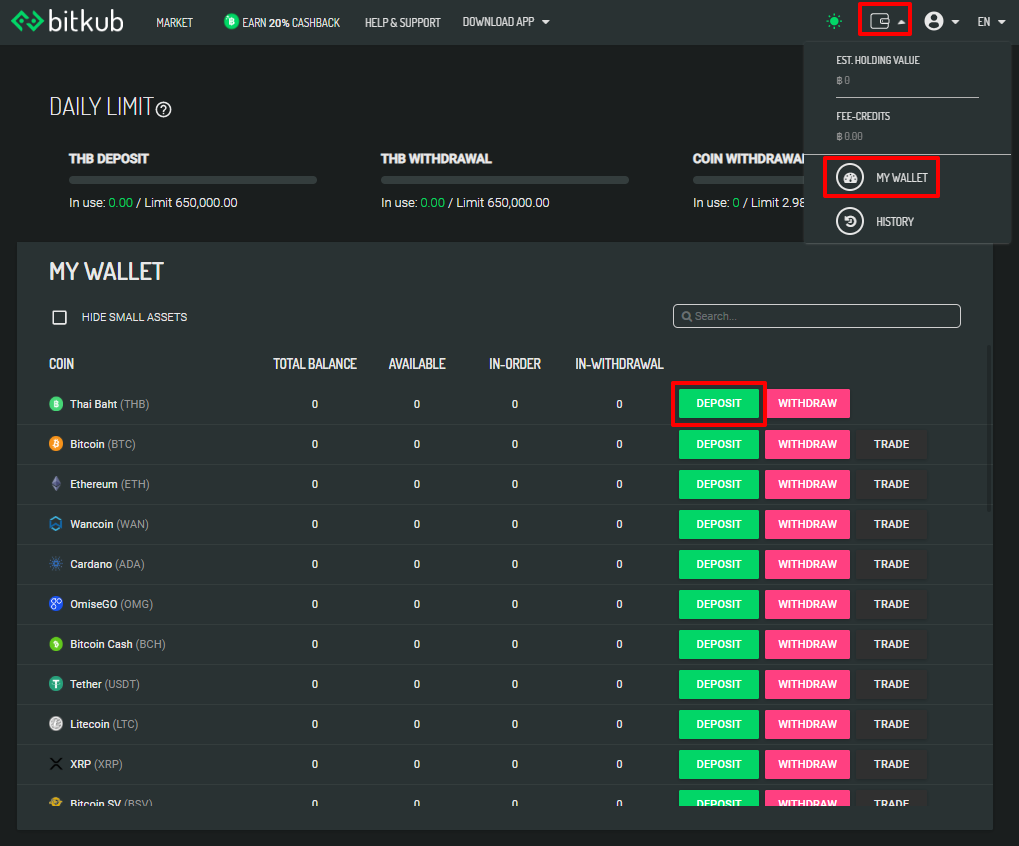Open the wallet icon dropdown in header
The width and height of the screenshot is (1019, 846).
(884, 21)
